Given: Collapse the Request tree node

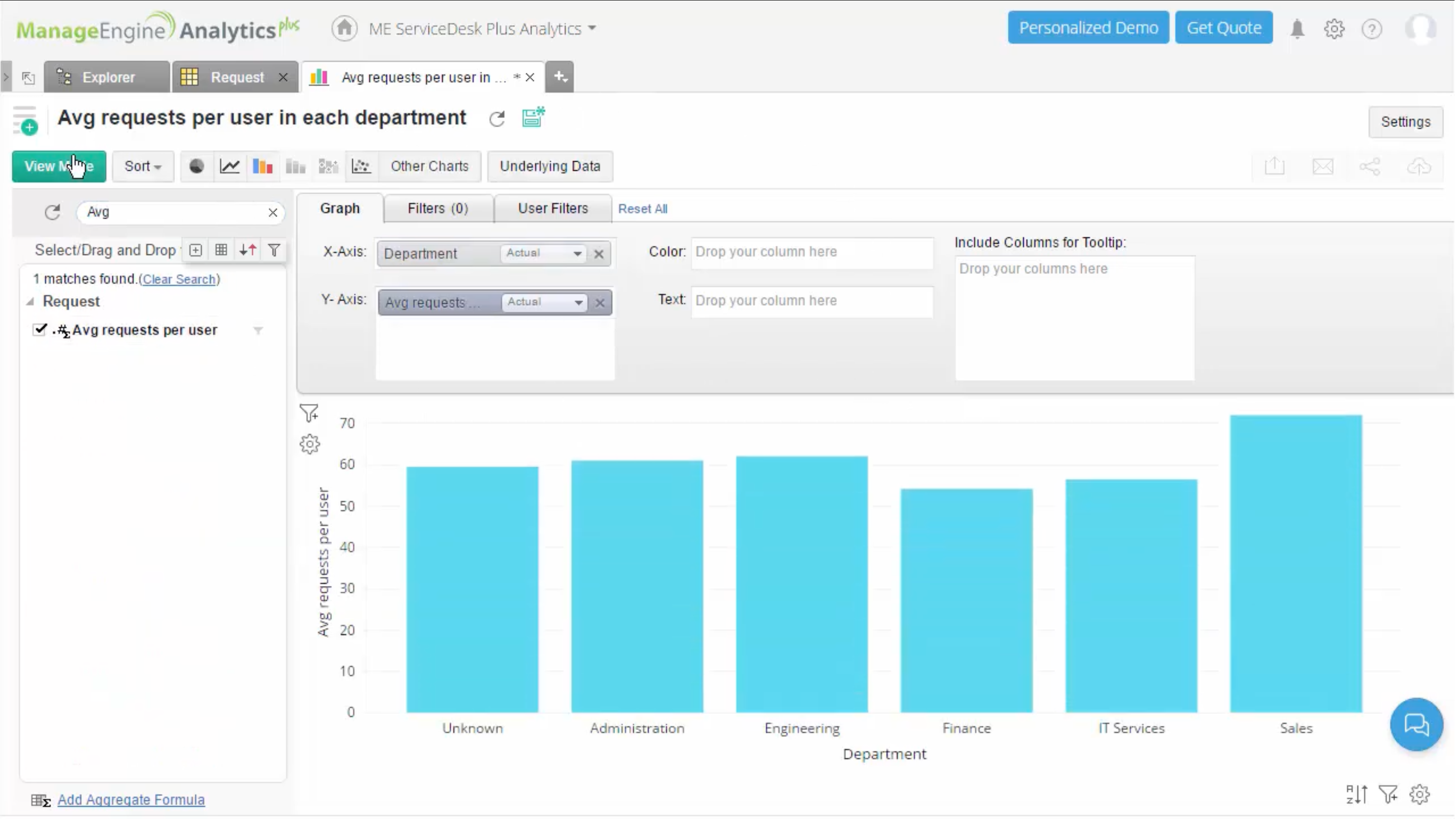Looking at the screenshot, I should pyautogui.click(x=30, y=302).
